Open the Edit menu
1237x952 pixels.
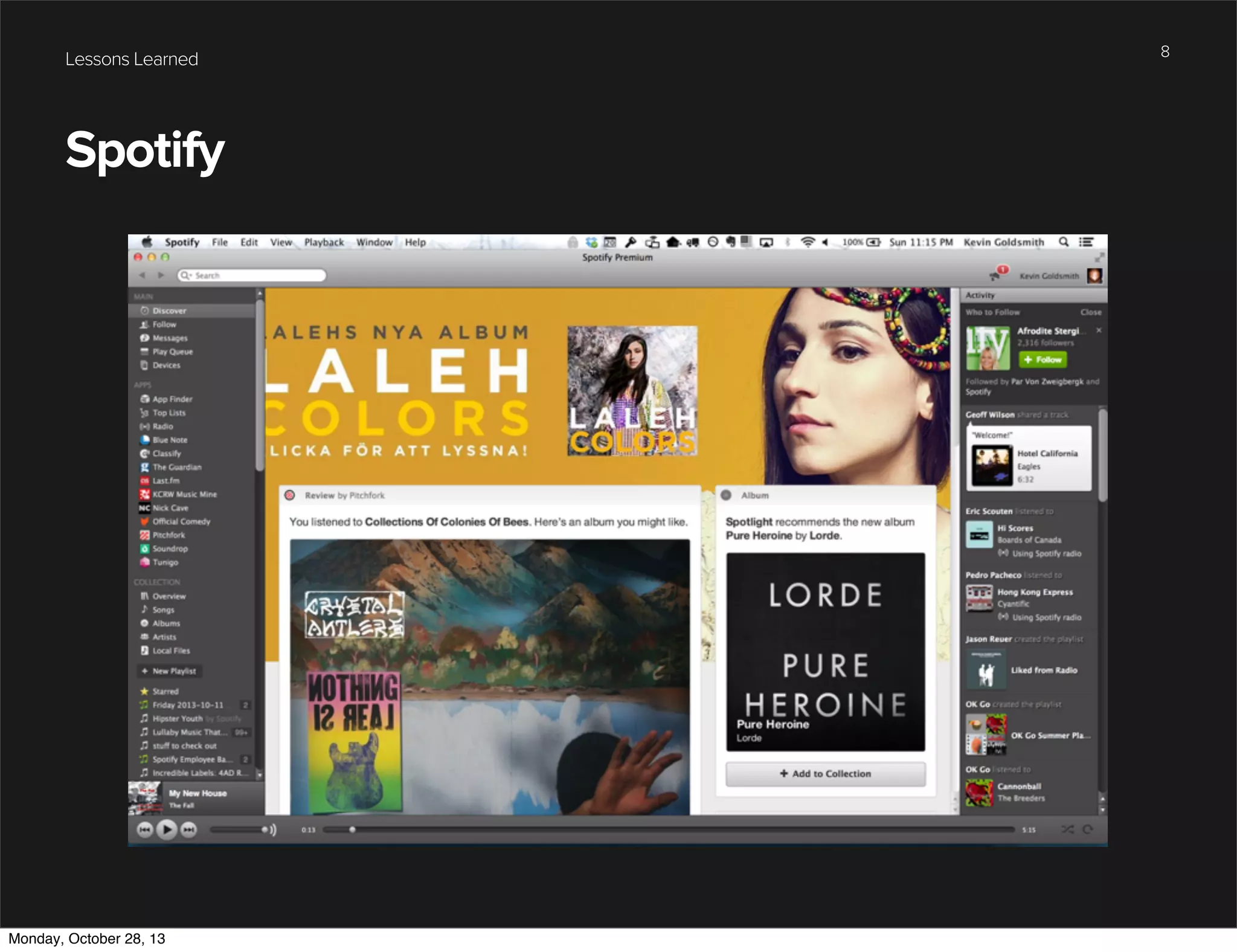(249, 242)
